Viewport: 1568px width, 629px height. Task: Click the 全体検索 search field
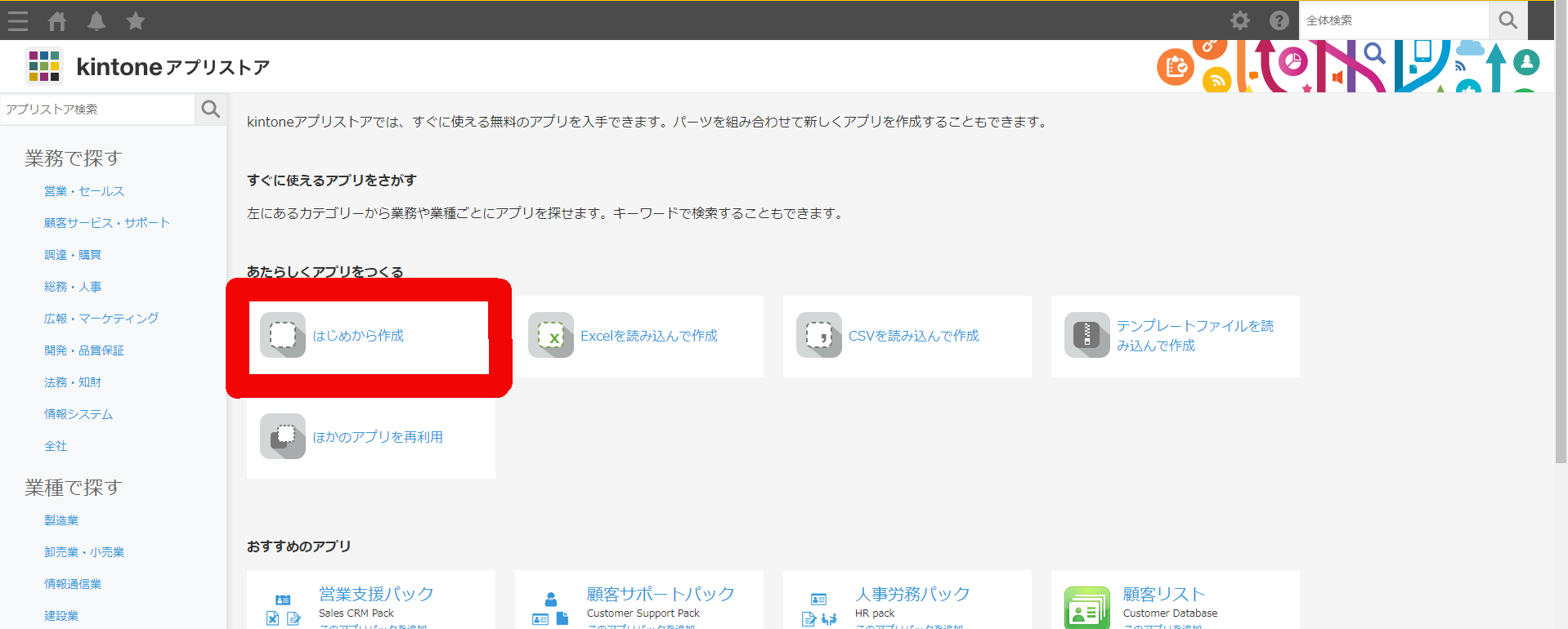[1393, 20]
